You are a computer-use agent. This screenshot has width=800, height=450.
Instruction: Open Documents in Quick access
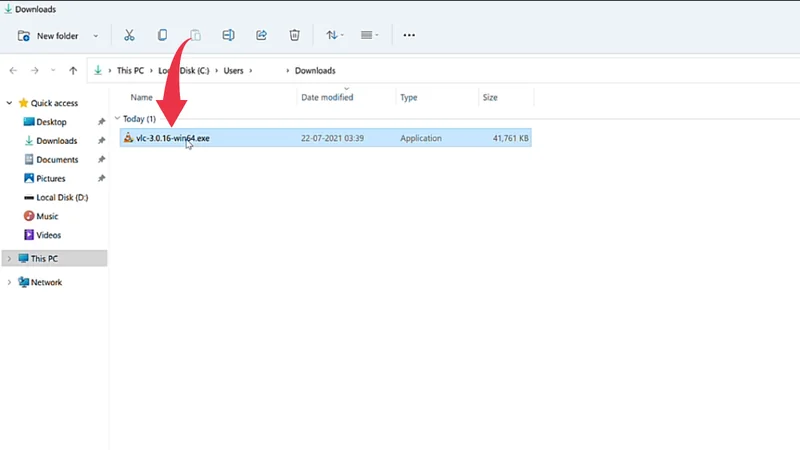(x=57, y=160)
